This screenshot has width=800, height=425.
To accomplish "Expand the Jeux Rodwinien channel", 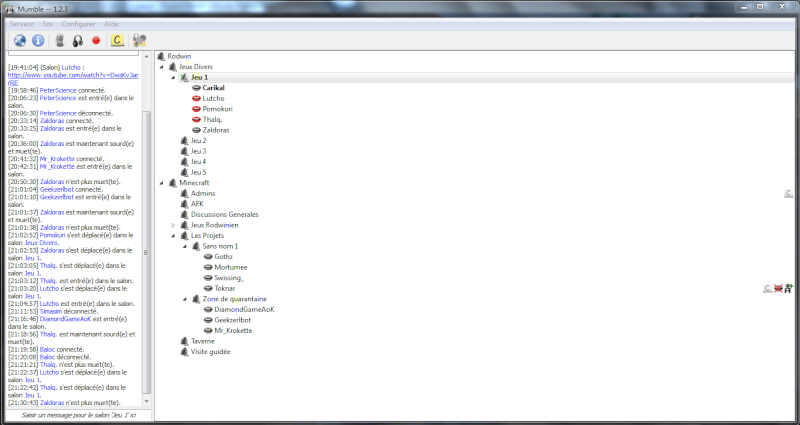I will tap(173, 225).
